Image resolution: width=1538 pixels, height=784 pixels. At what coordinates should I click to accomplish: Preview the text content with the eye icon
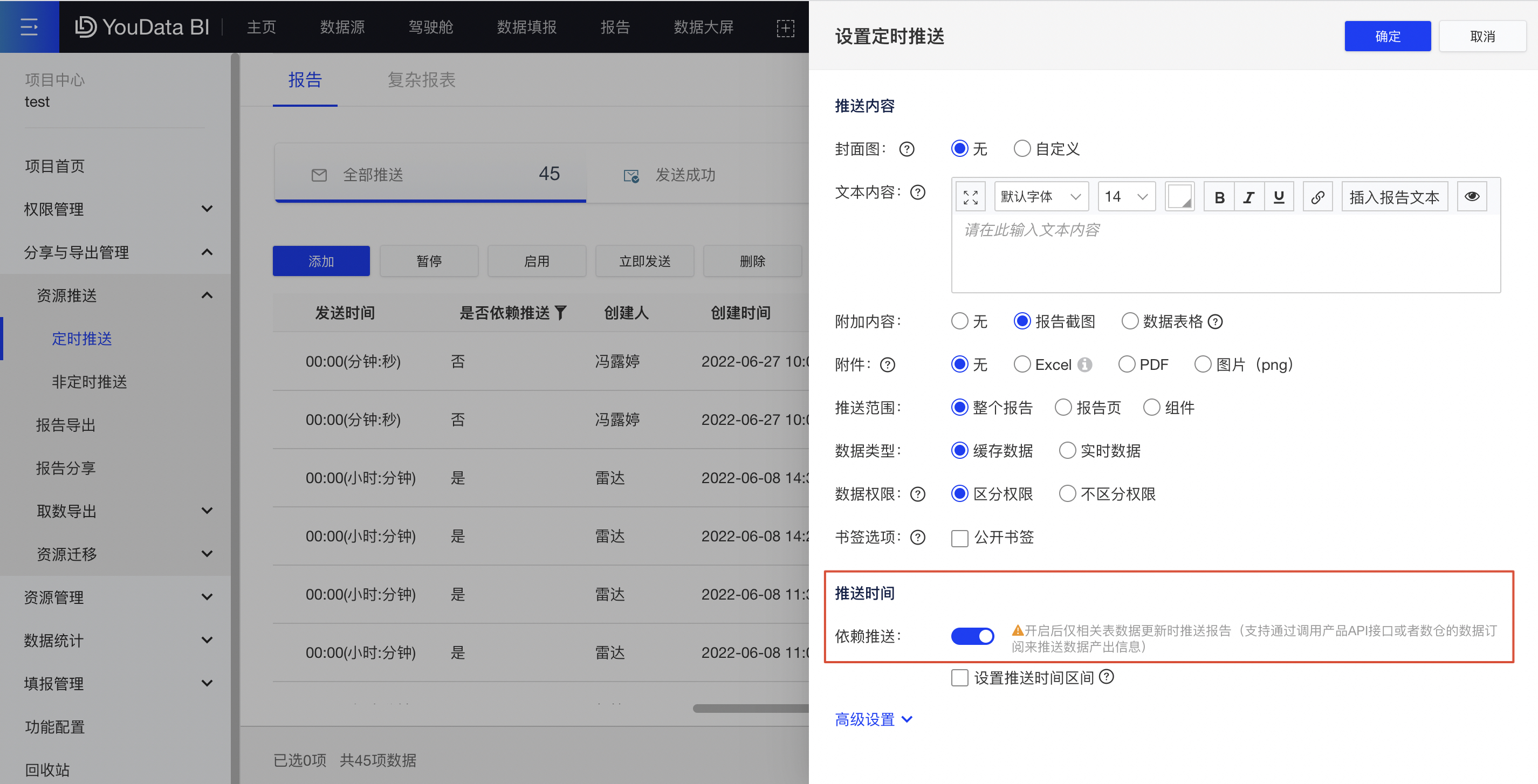pyautogui.click(x=1472, y=196)
